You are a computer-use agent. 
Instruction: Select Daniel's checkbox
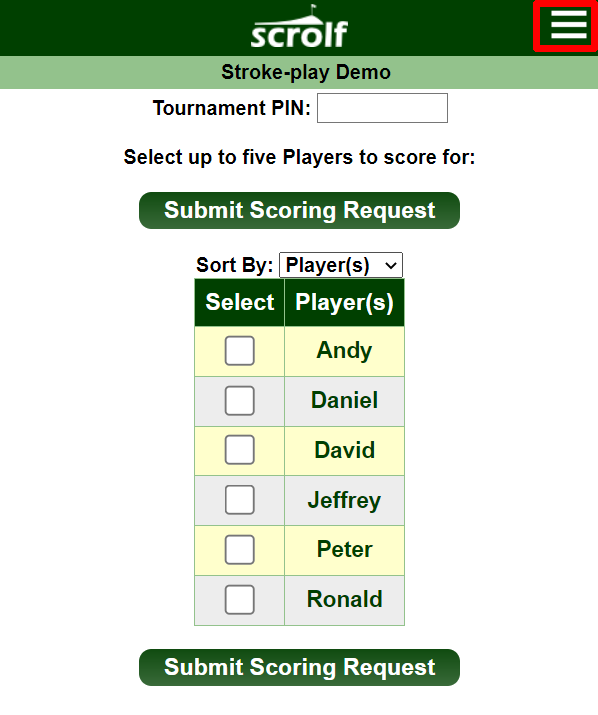(x=239, y=400)
